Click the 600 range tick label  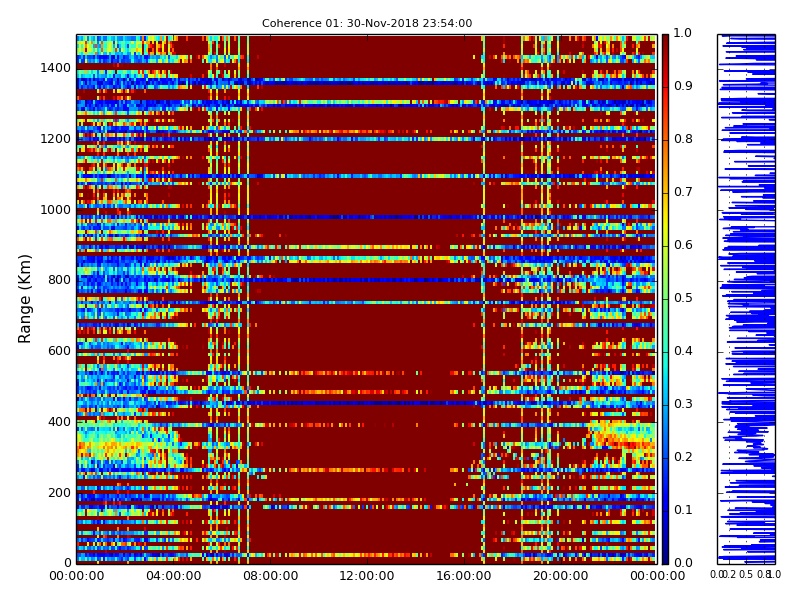tap(59, 351)
